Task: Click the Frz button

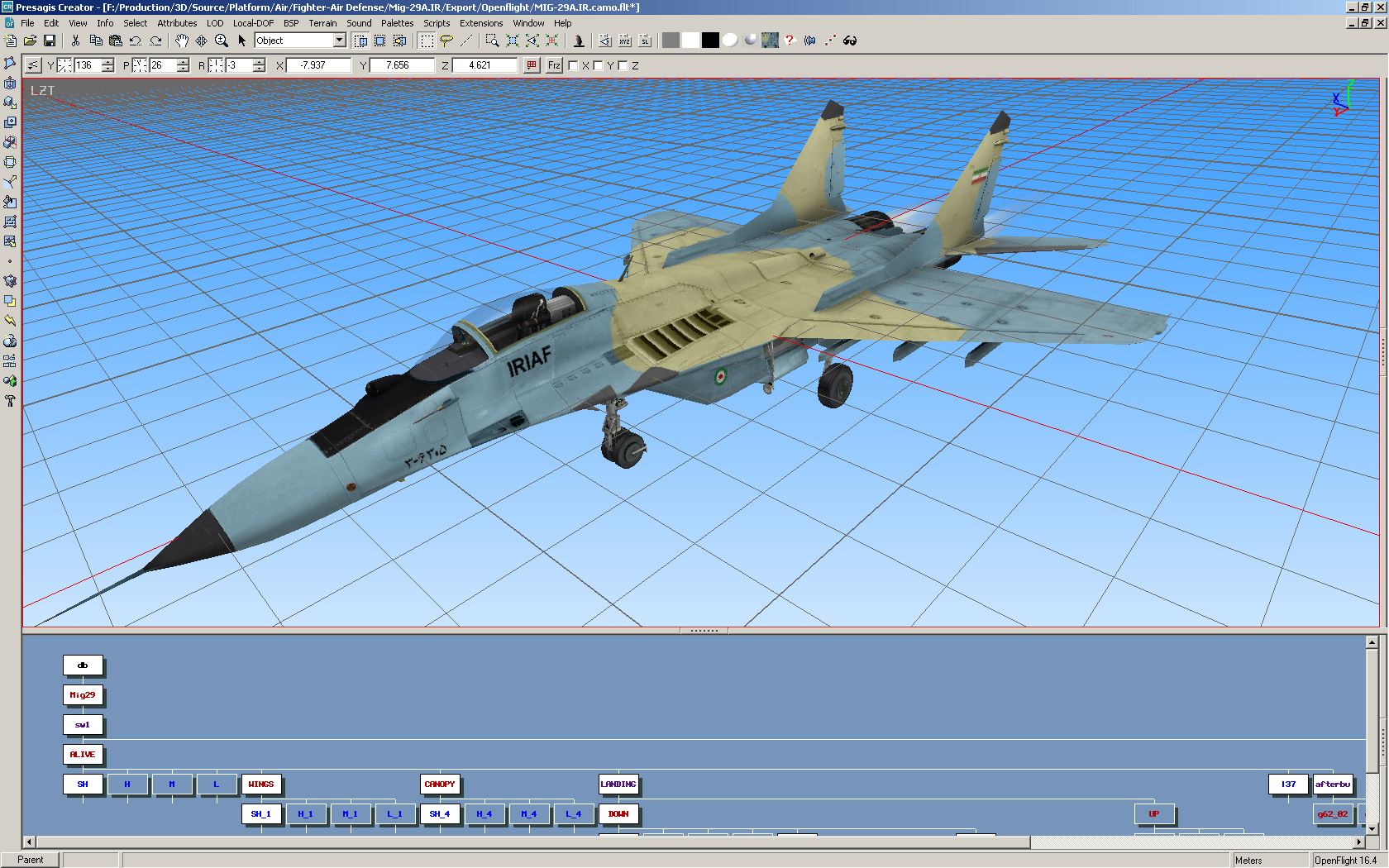Action: (554, 65)
